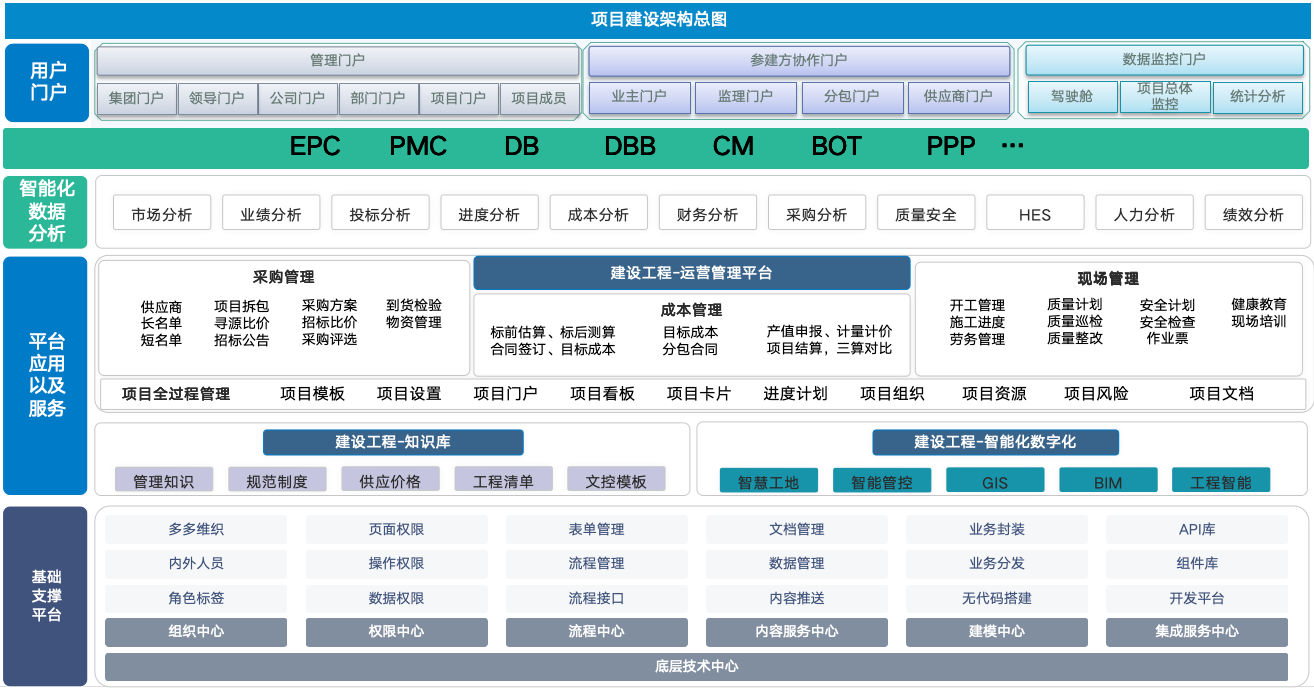This screenshot has height=690, width=1314.
Task: Open the 内容服务中心 bar
Action: [797, 632]
